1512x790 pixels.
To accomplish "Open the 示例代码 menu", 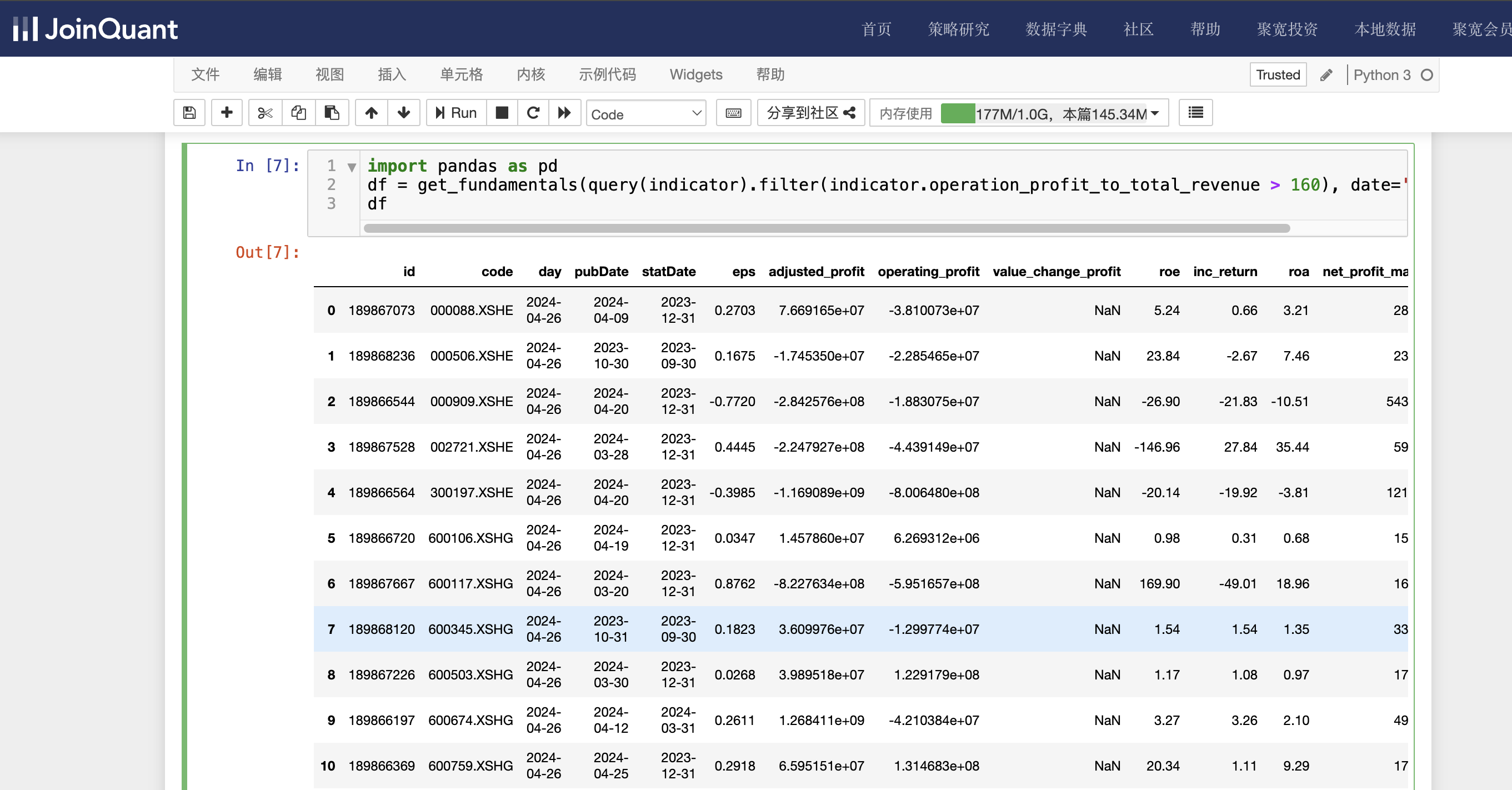I will tap(607, 74).
